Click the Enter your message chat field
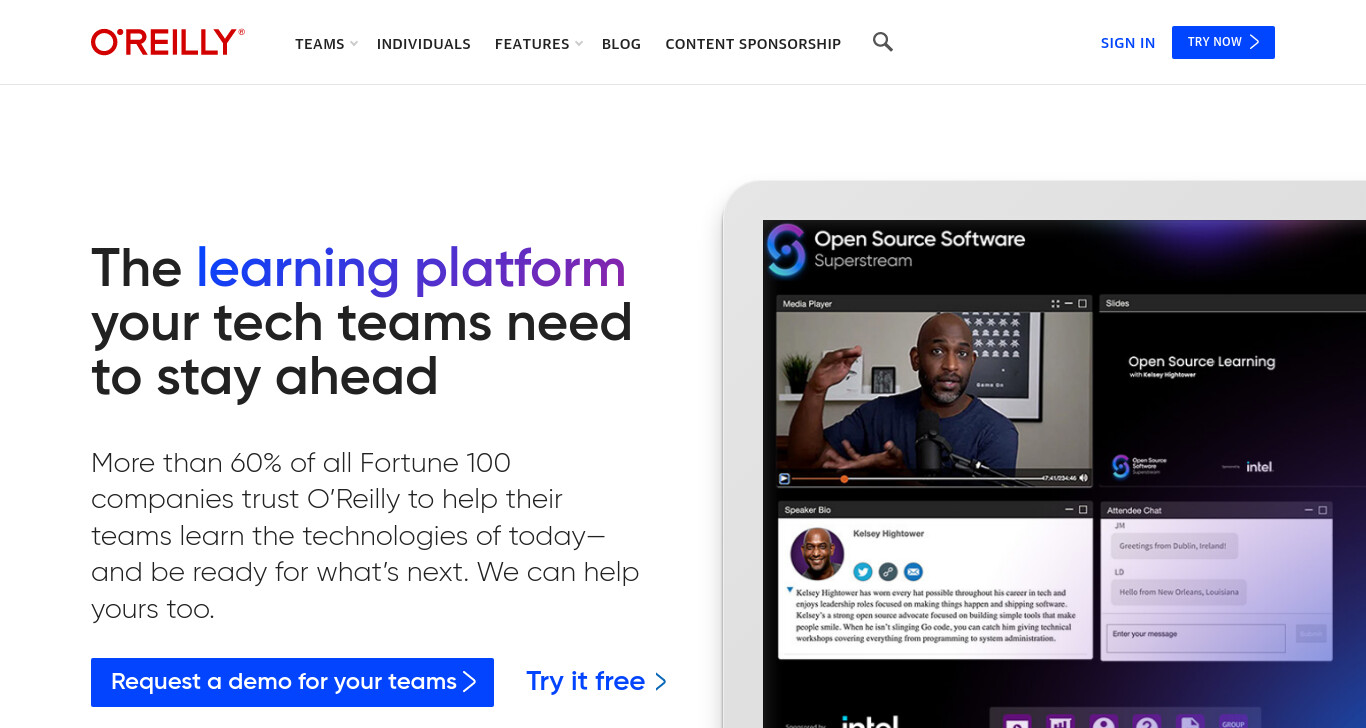Viewport: 1366px width, 728px height. (1196, 638)
